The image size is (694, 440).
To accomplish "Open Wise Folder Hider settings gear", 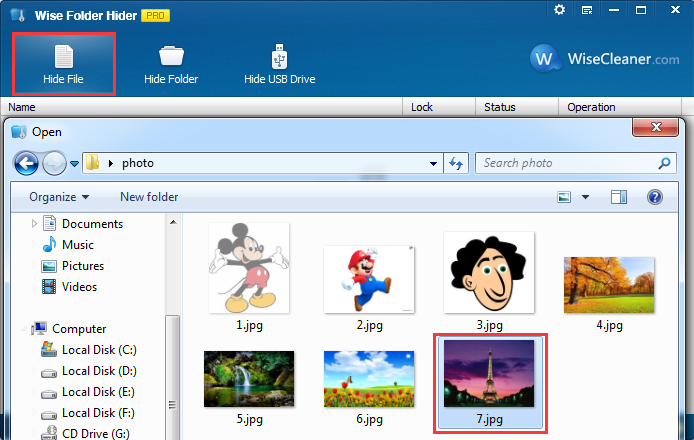I will coord(559,10).
